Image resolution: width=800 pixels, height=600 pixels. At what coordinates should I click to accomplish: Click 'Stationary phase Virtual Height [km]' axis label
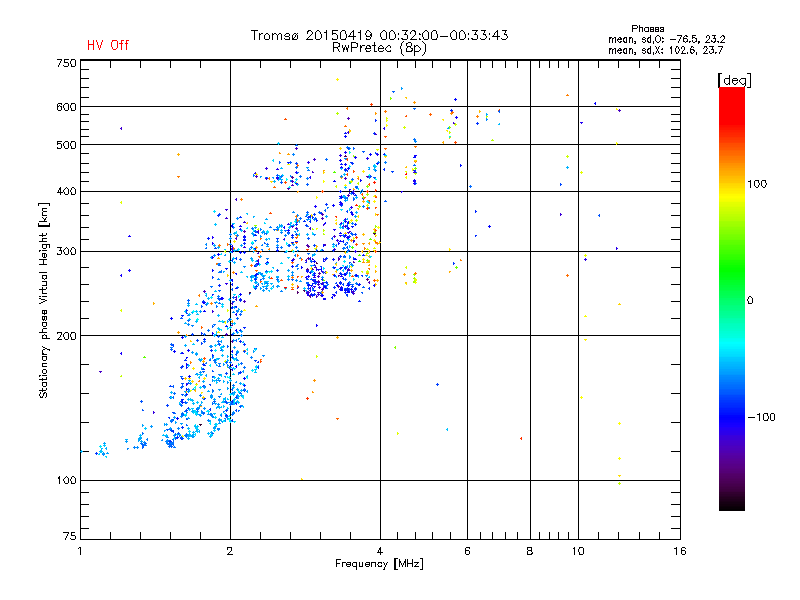click(44, 301)
